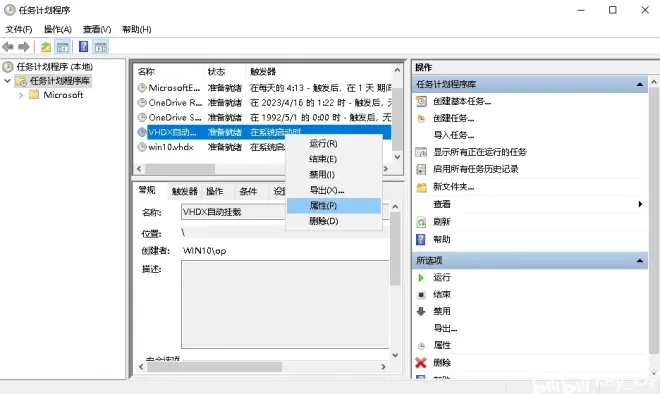Click the 启用所有任务历史记录 icon
This screenshot has width=660, height=394.
point(421,169)
